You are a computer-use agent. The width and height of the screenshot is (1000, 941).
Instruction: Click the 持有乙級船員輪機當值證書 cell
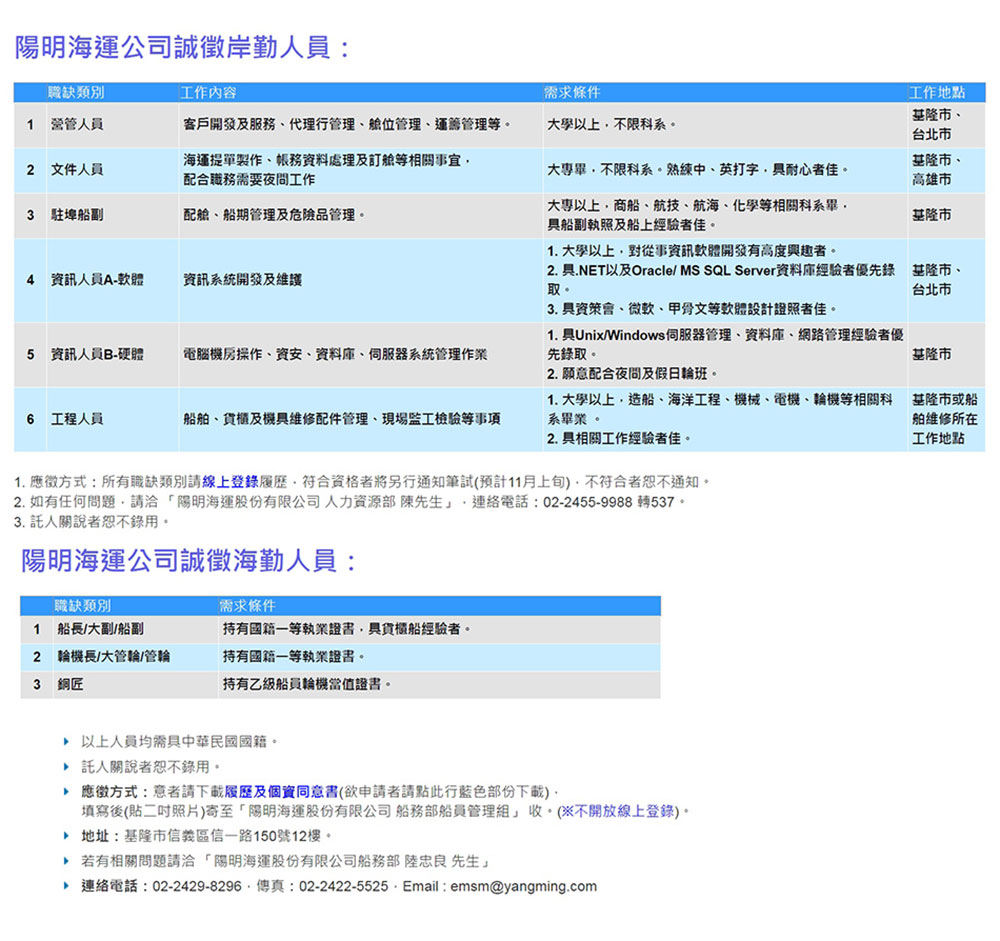(439, 685)
